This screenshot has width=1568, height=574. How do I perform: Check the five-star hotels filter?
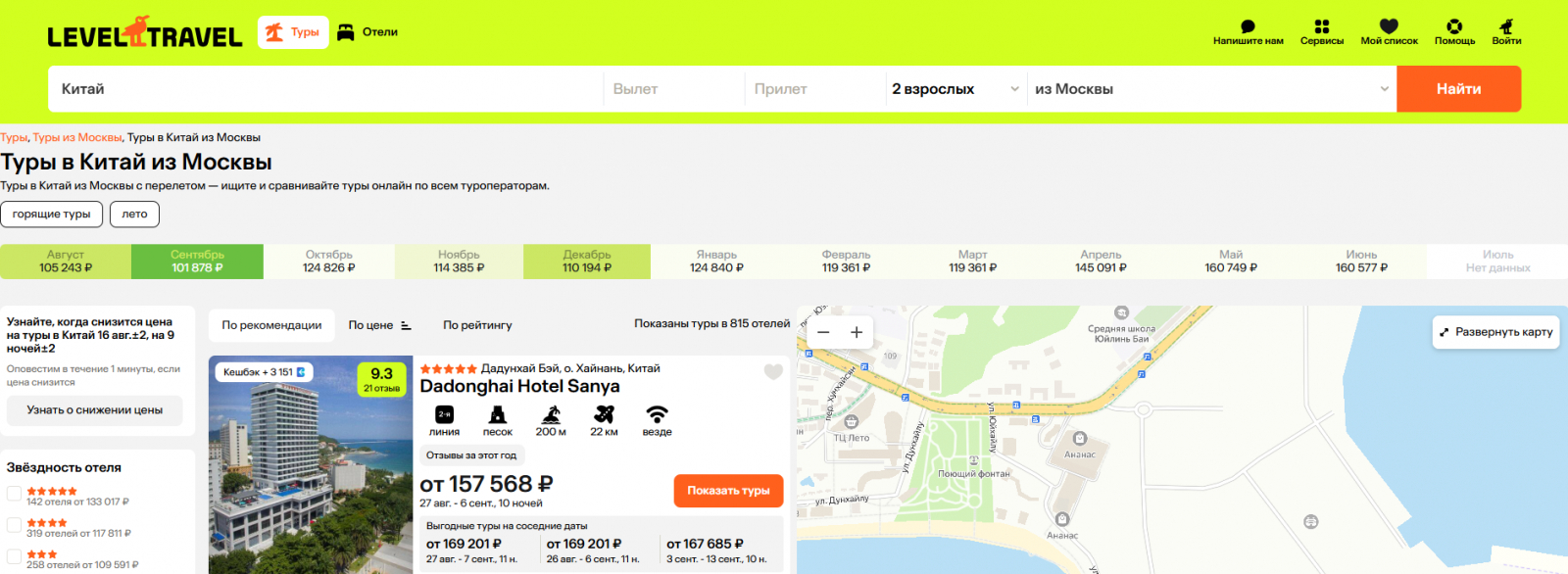click(14, 494)
